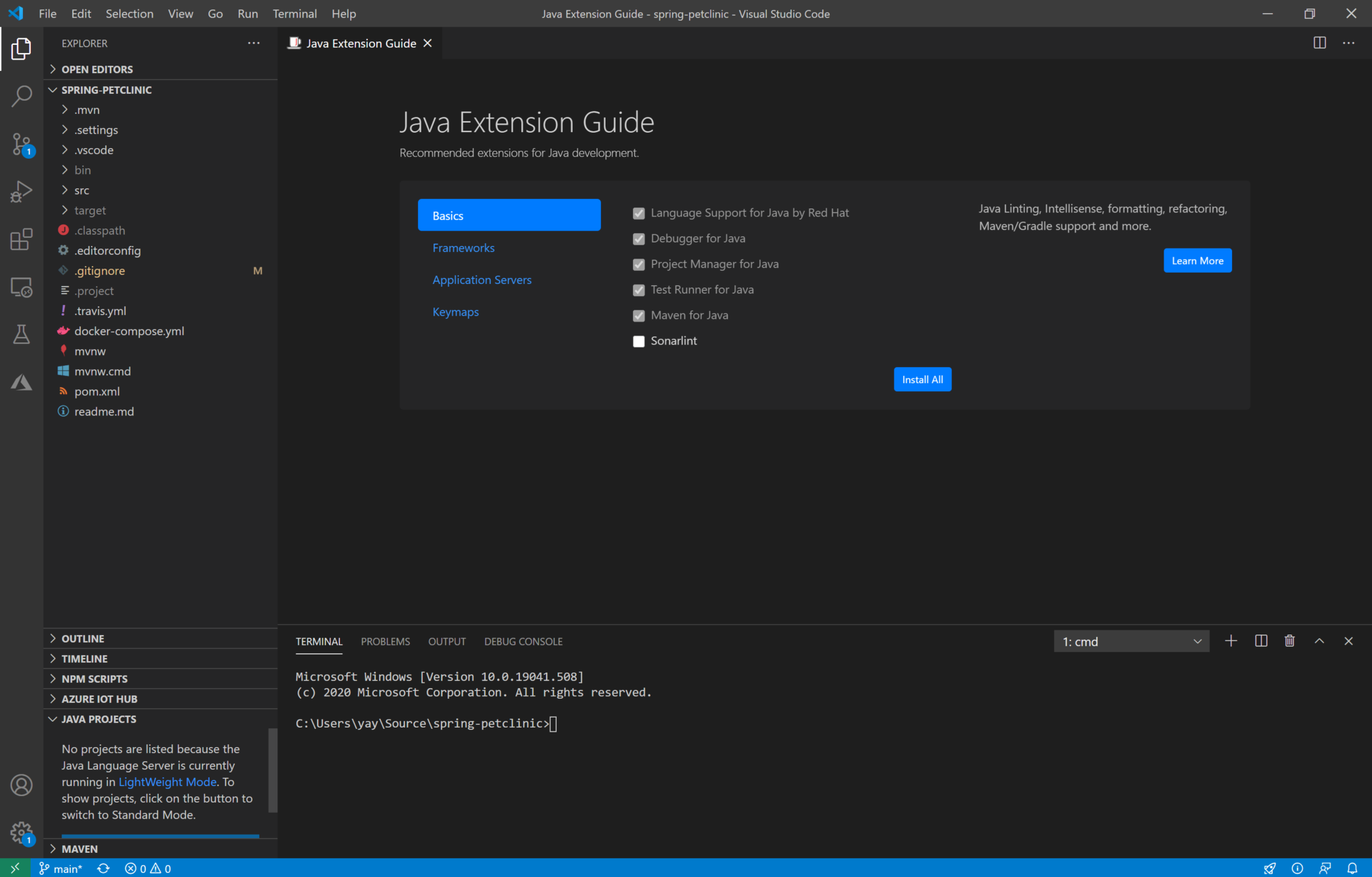Open the Remote Explorer icon

(x=22, y=287)
